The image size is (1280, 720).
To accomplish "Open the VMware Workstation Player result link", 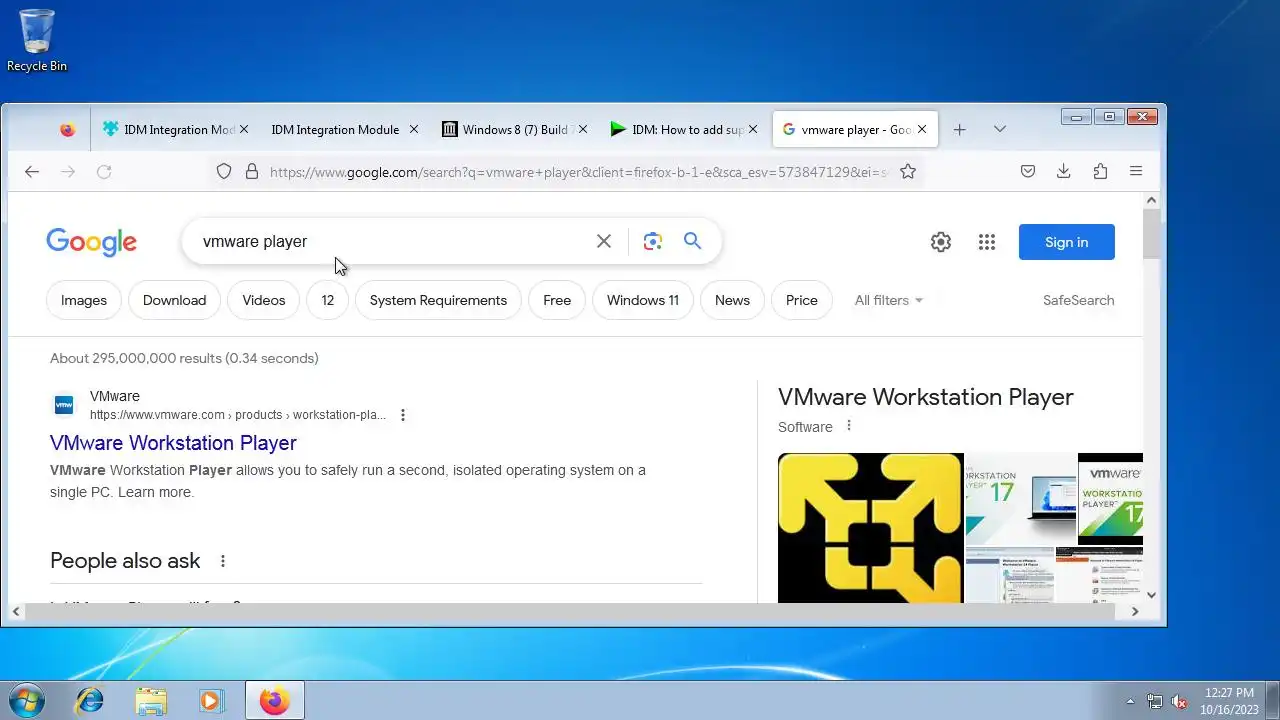I will (173, 443).
